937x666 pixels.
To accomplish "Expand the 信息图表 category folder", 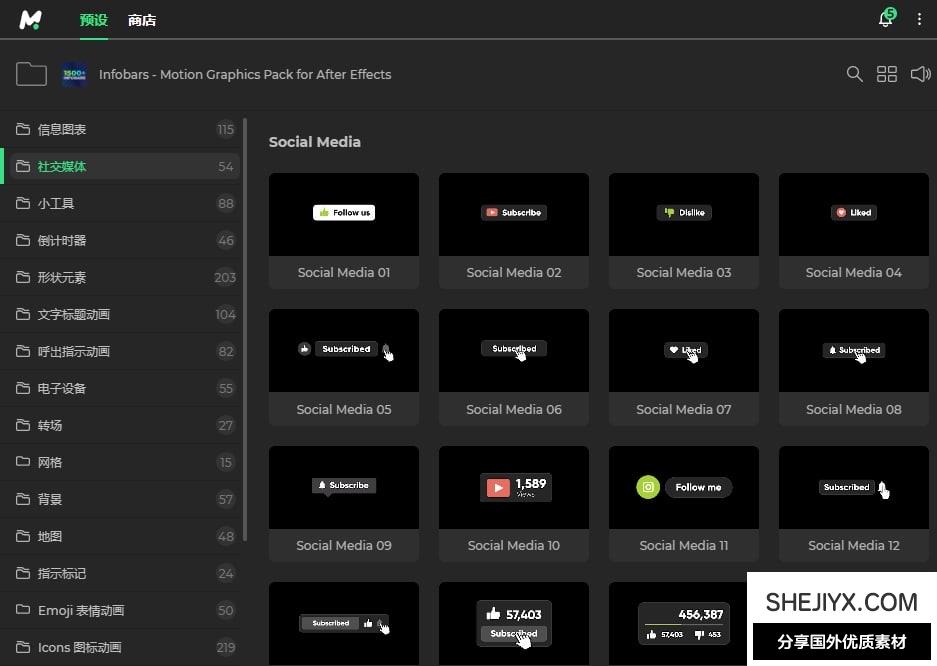I will click(x=62, y=129).
